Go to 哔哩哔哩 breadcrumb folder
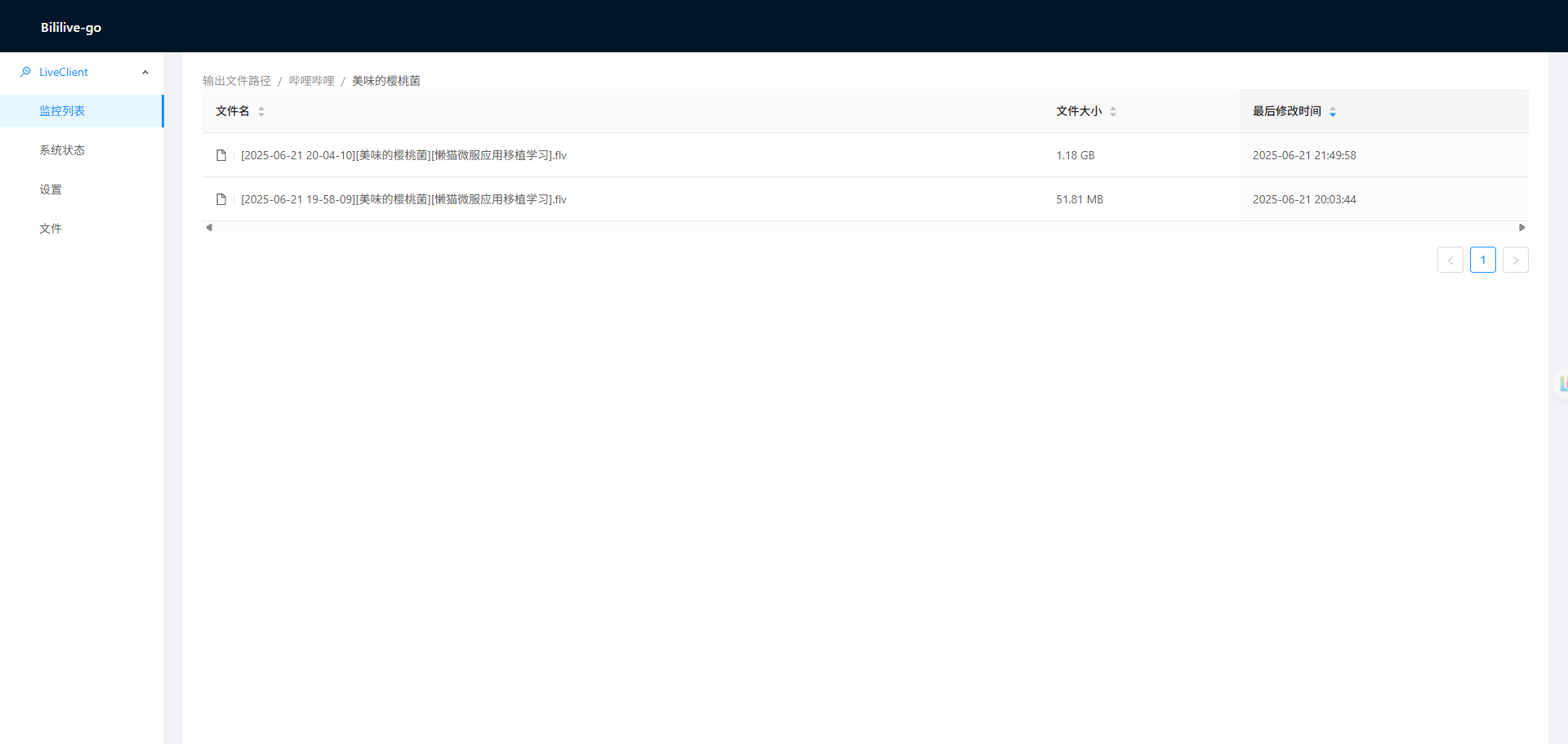 click(x=311, y=81)
